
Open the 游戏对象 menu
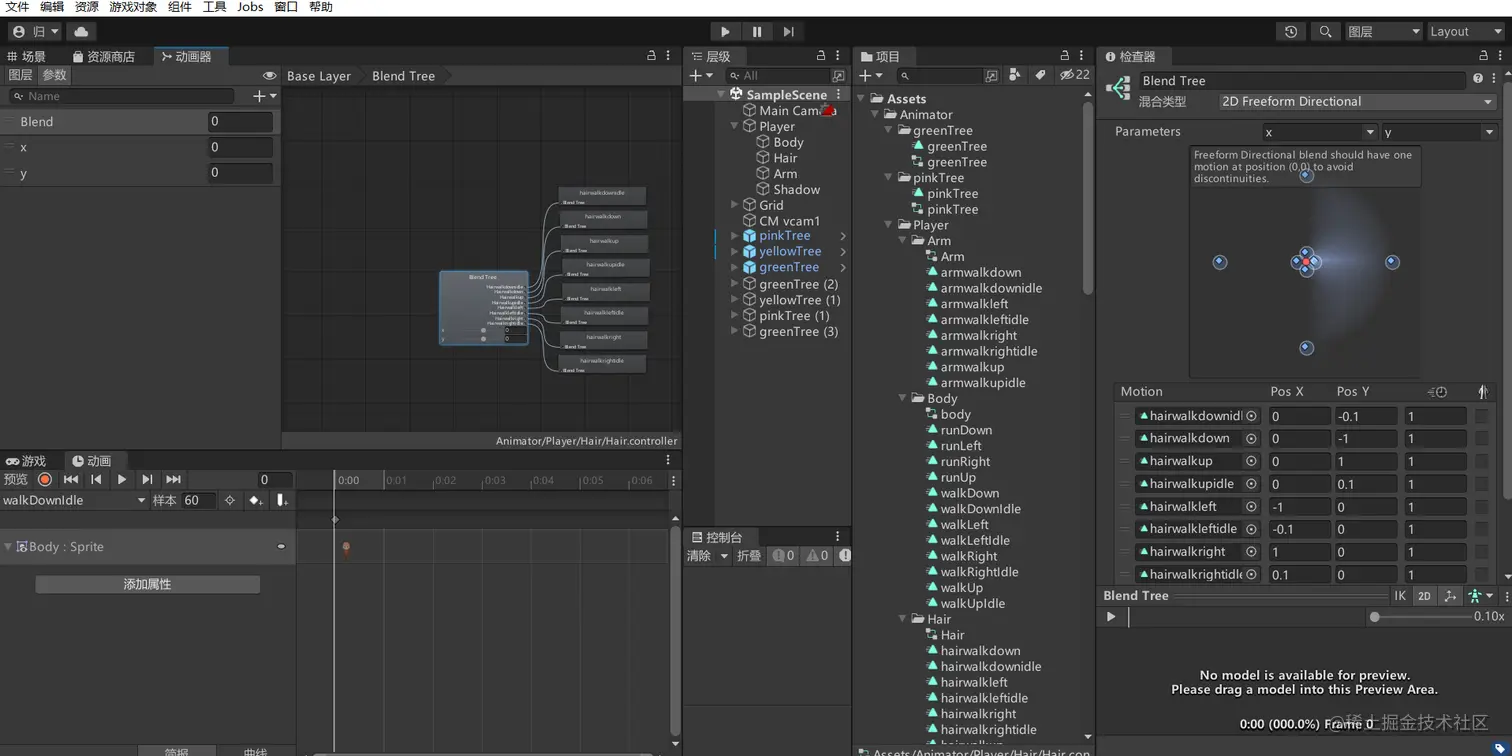point(132,7)
